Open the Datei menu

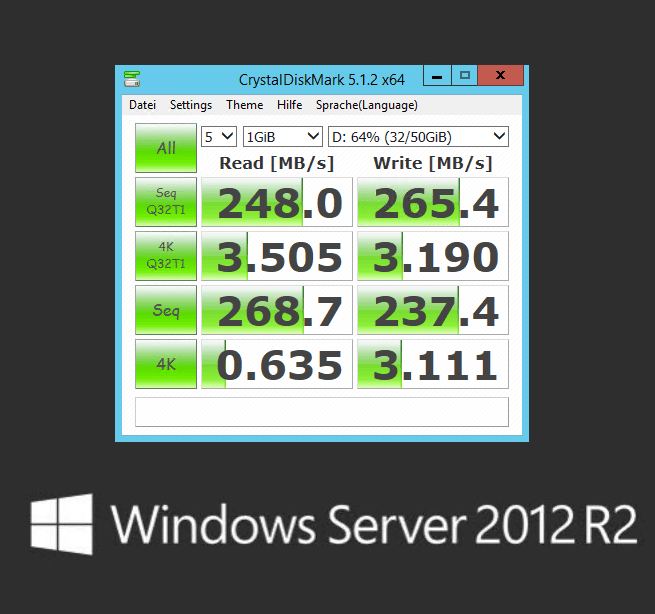coord(142,105)
